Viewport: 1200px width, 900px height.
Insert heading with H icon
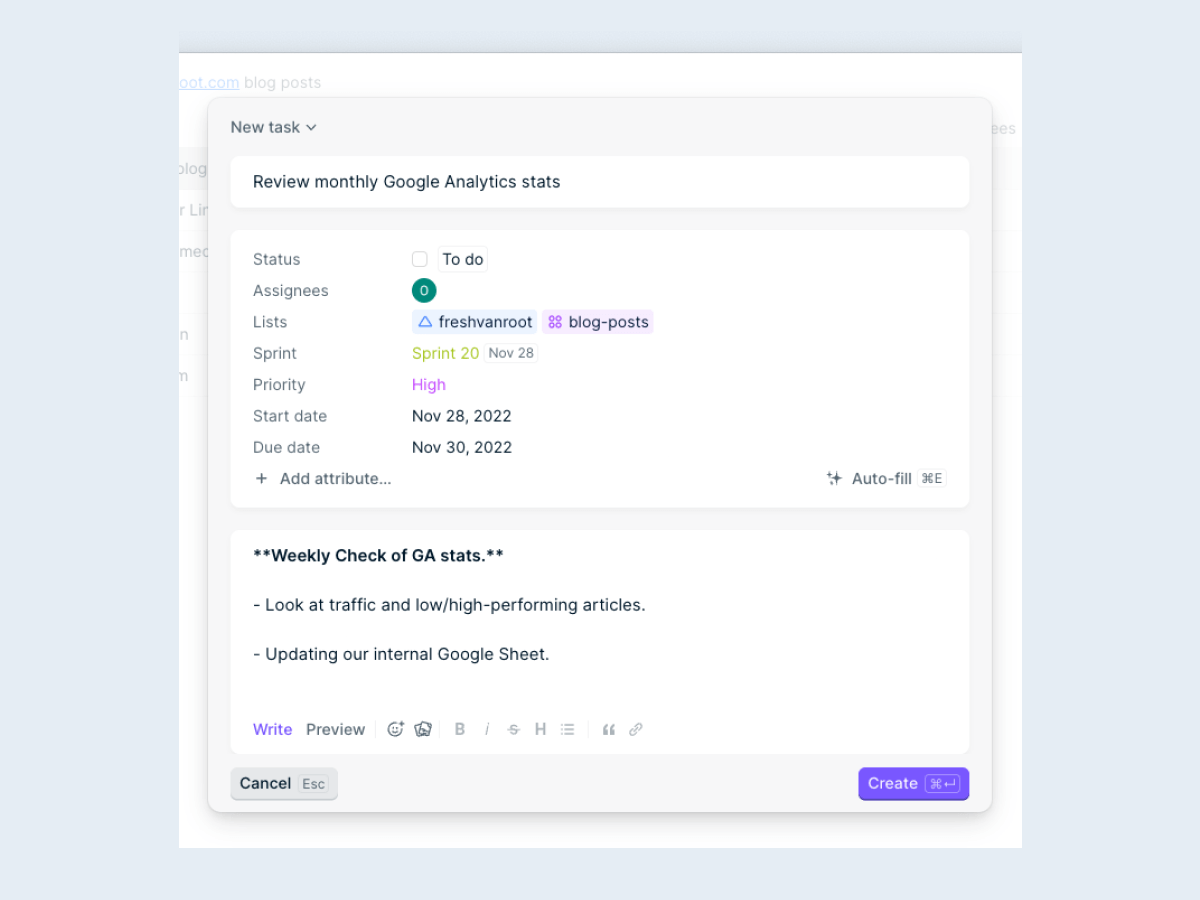[x=540, y=729]
